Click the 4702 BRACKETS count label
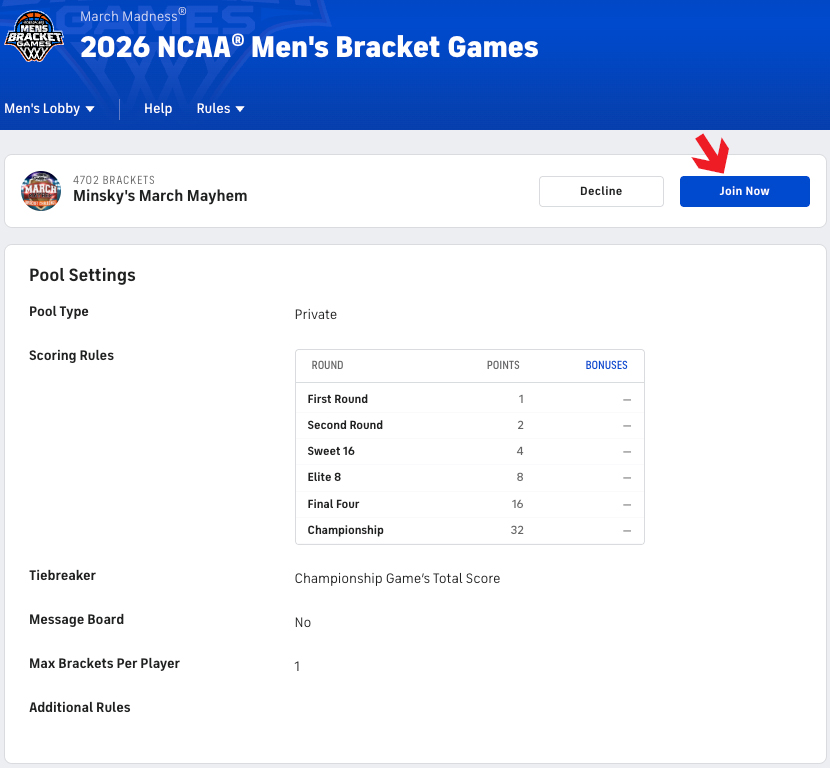The image size is (830, 768). click(114, 180)
